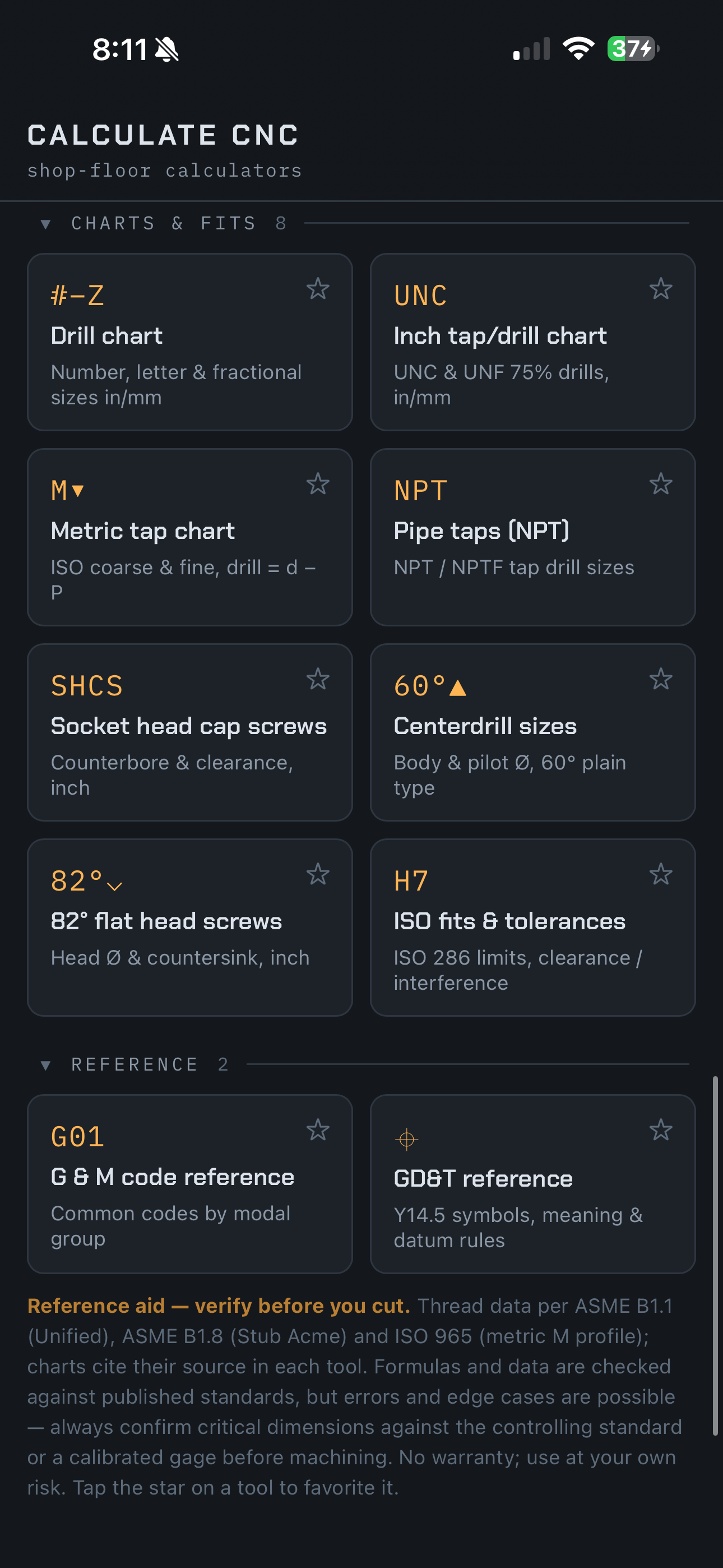Tap the star on Pipe taps (NPT)
723x1568 pixels.
tap(660, 484)
